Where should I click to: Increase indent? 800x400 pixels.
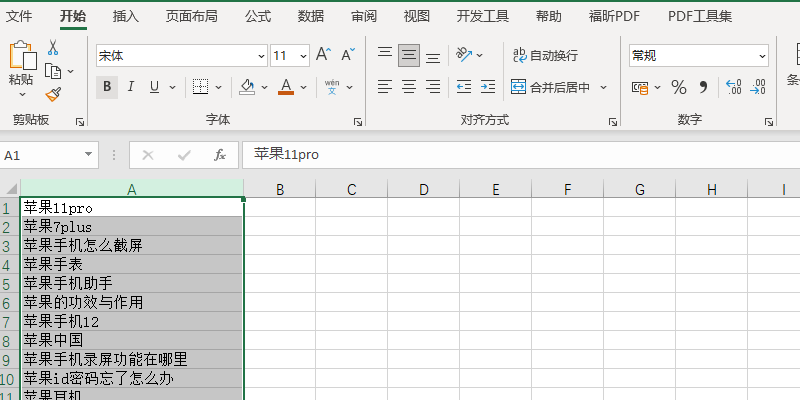[x=488, y=87]
